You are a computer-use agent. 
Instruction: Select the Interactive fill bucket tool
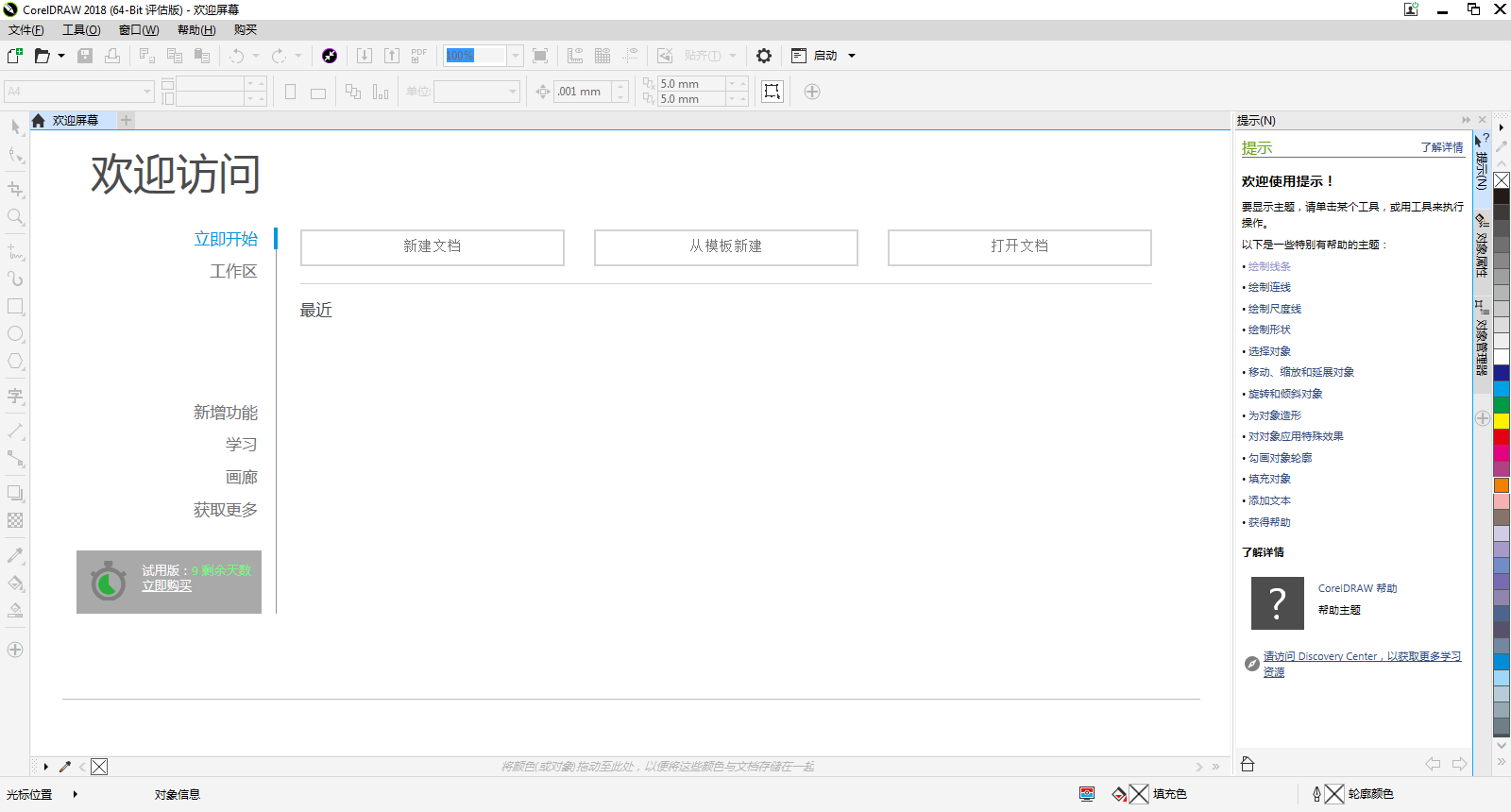pyautogui.click(x=15, y=584)
